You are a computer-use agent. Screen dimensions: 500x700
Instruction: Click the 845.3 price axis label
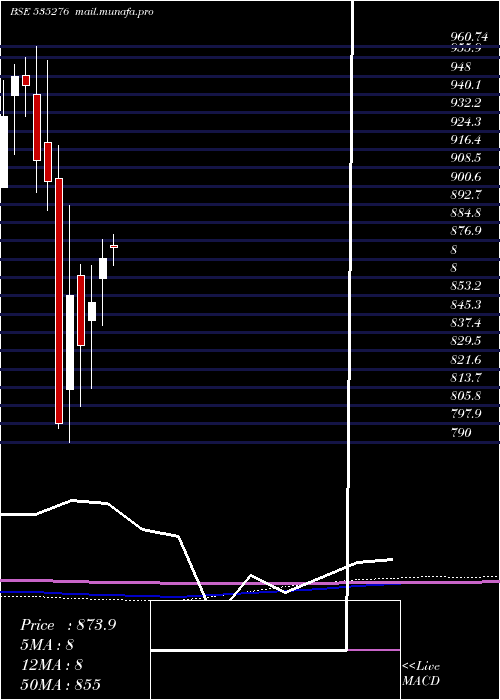[x=466, y=305]
